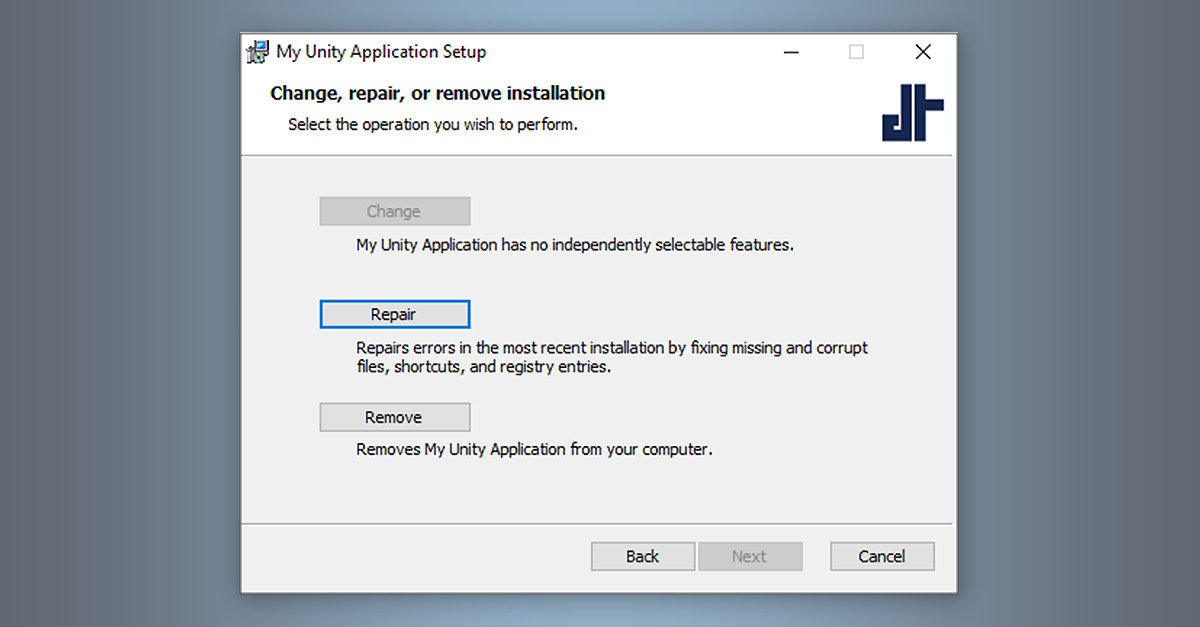
Task: Choose Remove to uninstall the application
Action: coord(395,417)
